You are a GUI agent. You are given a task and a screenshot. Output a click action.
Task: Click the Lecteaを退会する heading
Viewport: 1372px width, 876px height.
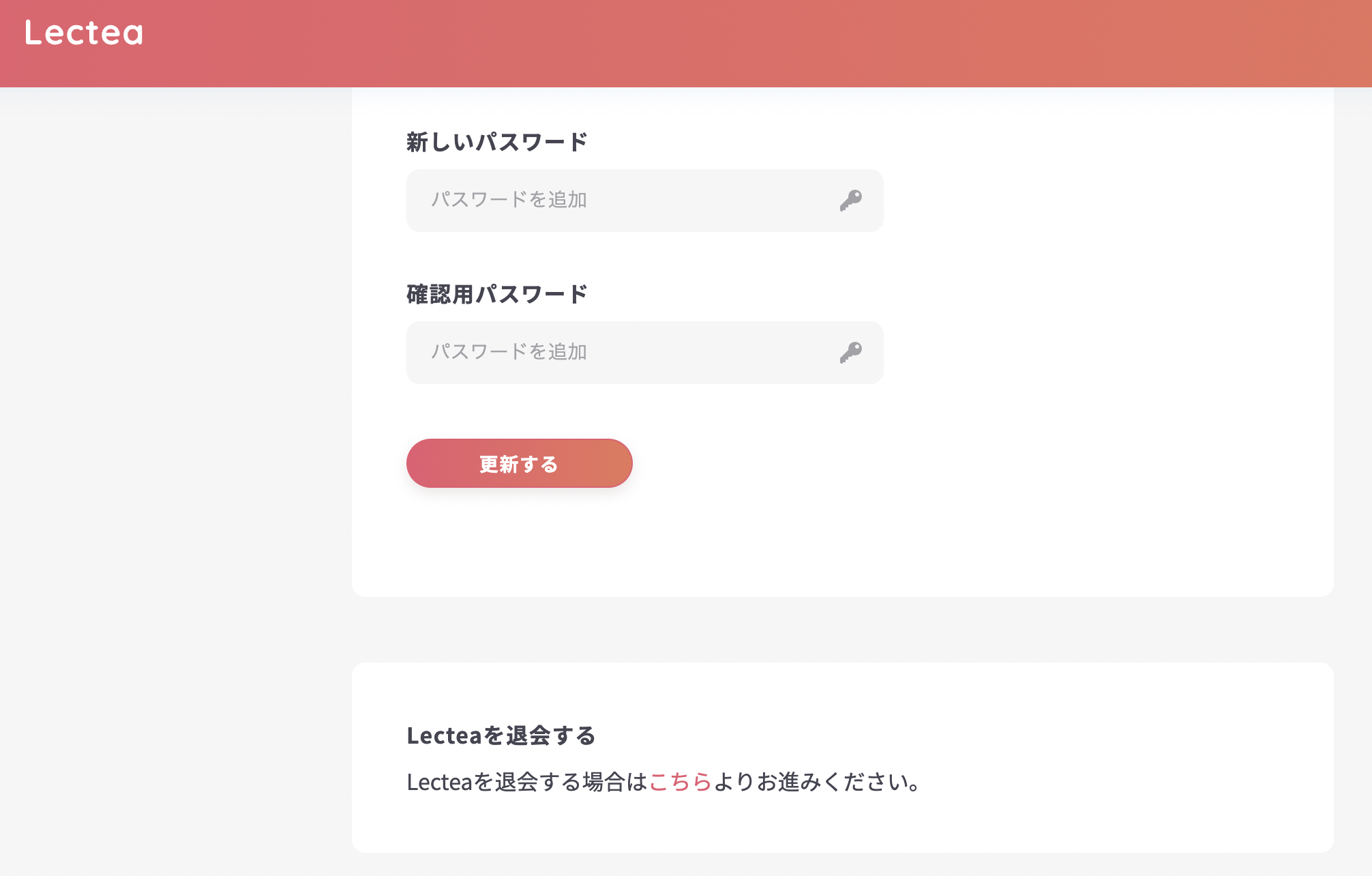click(x=501, y=735)
